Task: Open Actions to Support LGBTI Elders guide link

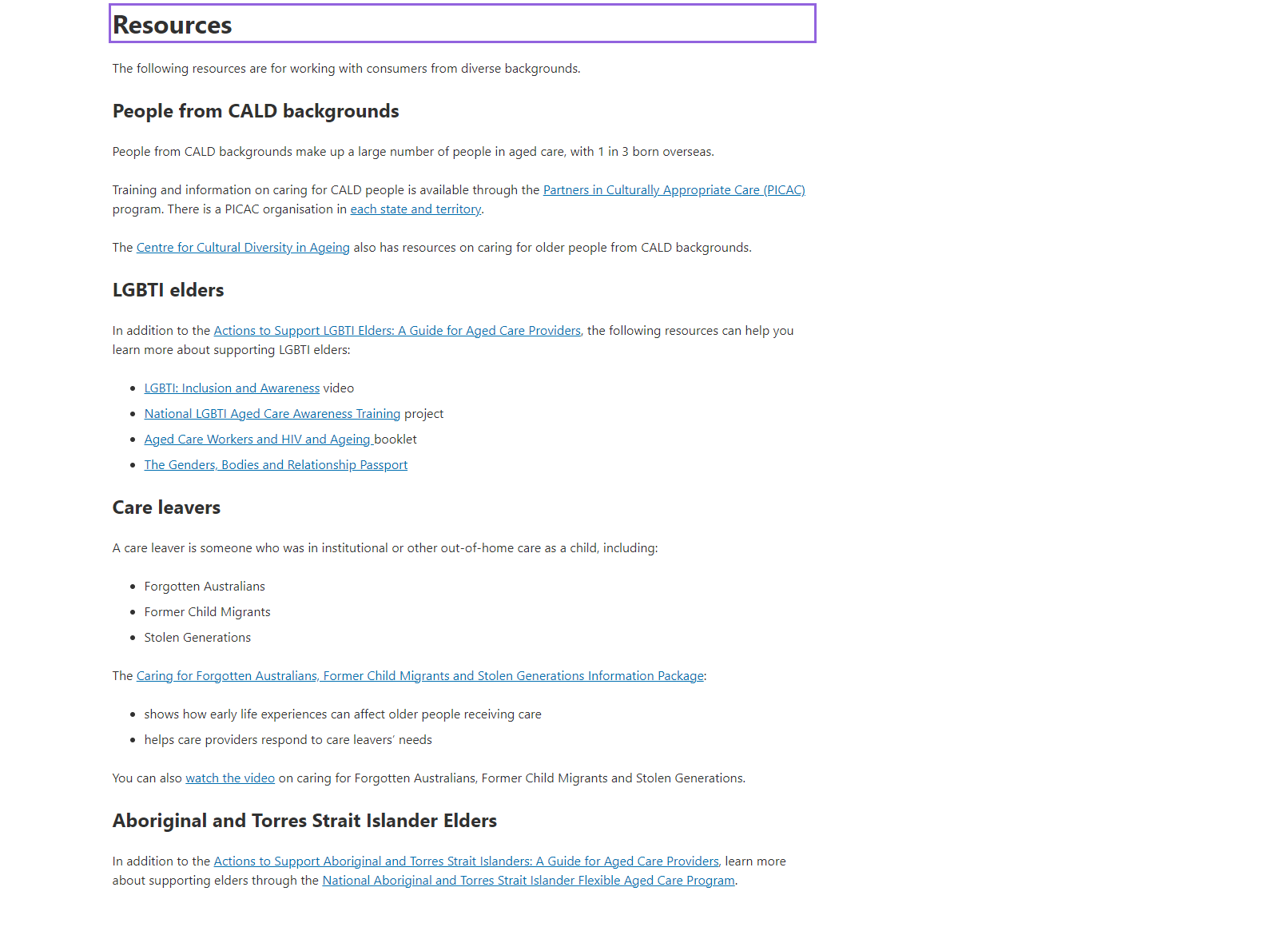Action: (397, 331)
